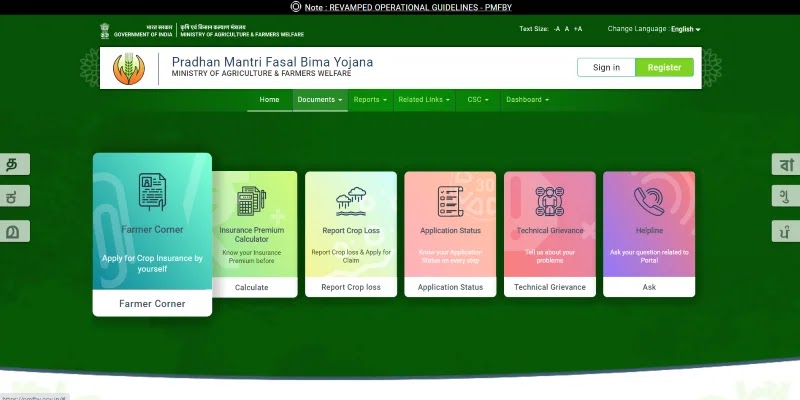The width and height of the screenshot is (800, 400).
Task: Click the circle icon beside the Note banner
Action: (295, 7)
